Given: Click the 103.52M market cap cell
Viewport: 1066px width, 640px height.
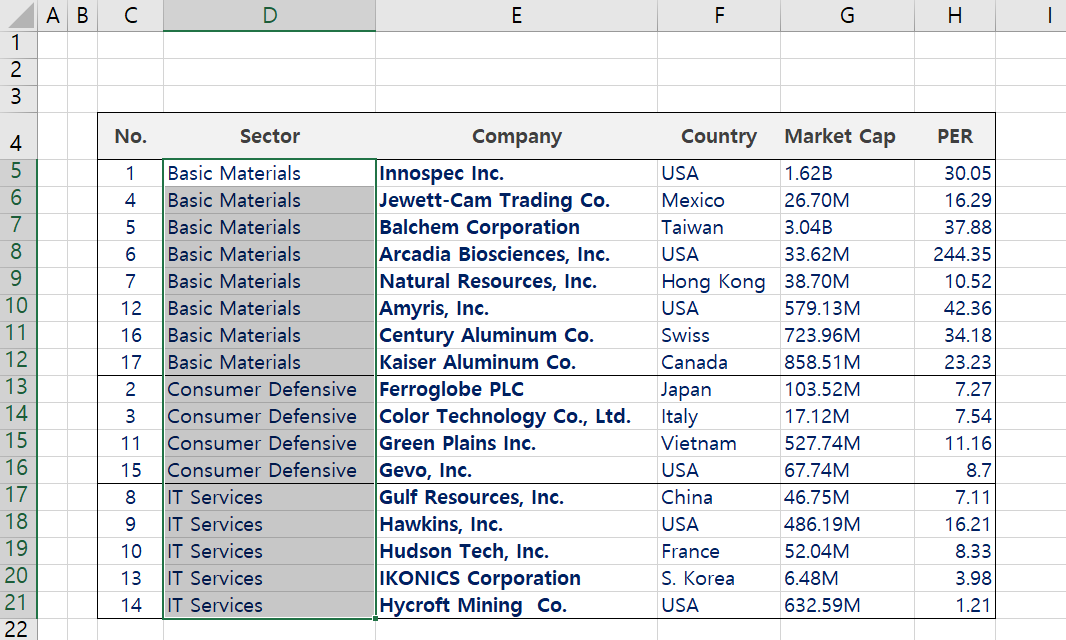Looking at the screenshot, I should click(x=847, y=389).
